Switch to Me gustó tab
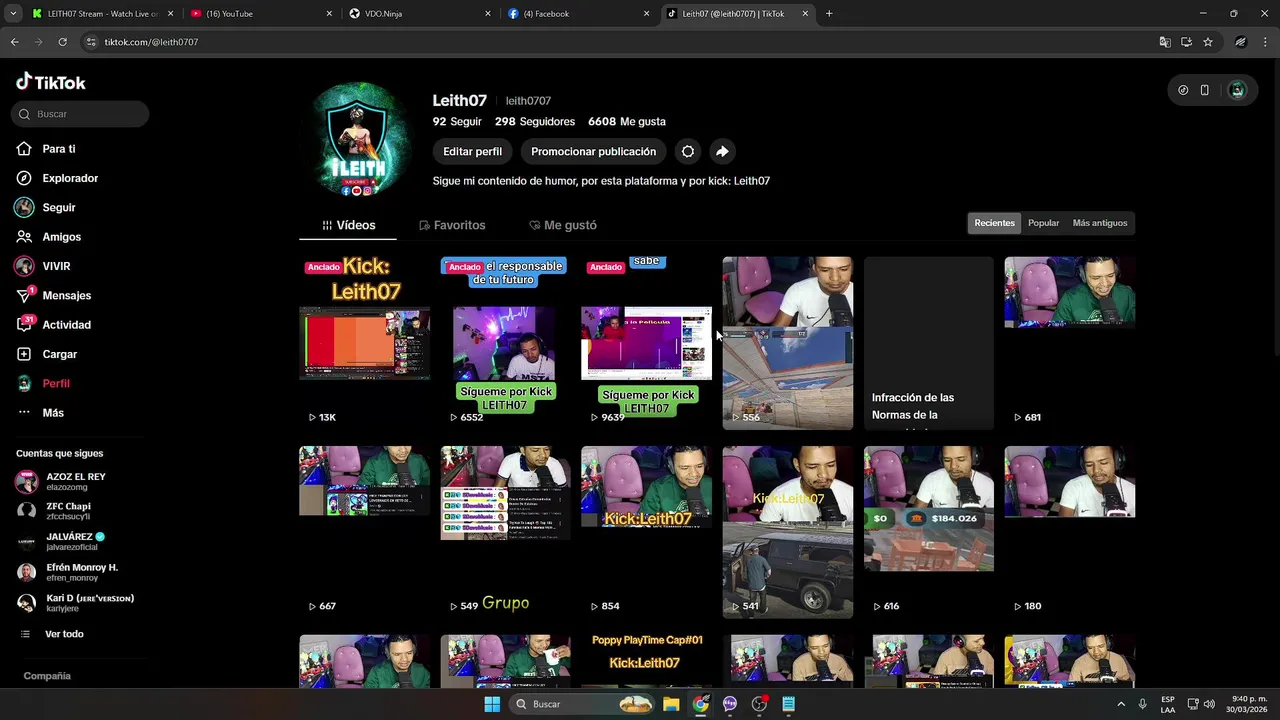 [562, 225]
